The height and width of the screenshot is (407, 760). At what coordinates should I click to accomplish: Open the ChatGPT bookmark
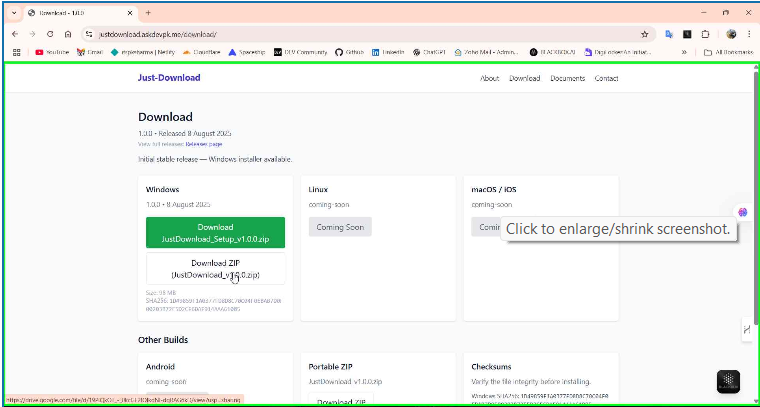tap(431, 52)
